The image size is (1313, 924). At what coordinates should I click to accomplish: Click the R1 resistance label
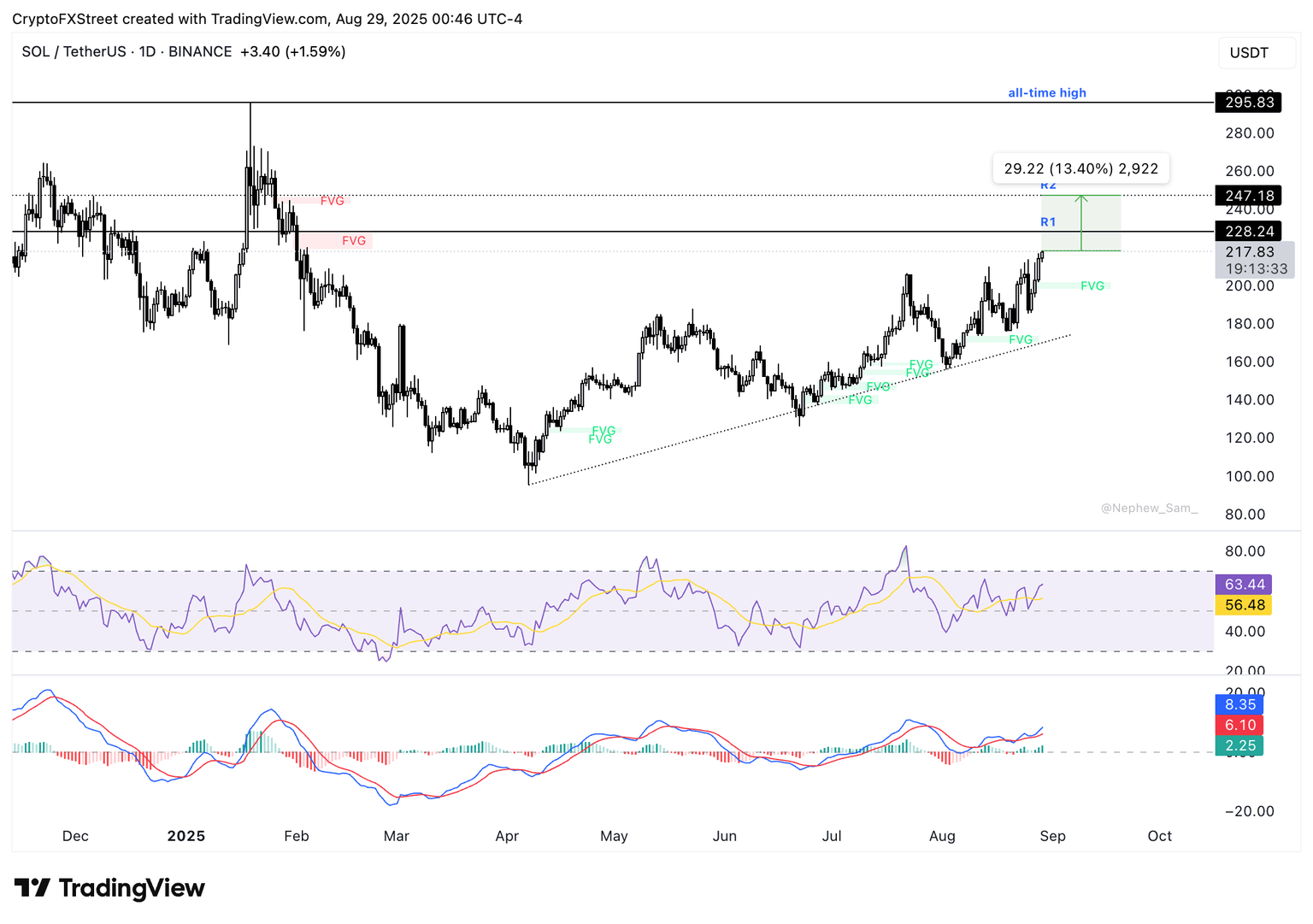click(1049, 221)
